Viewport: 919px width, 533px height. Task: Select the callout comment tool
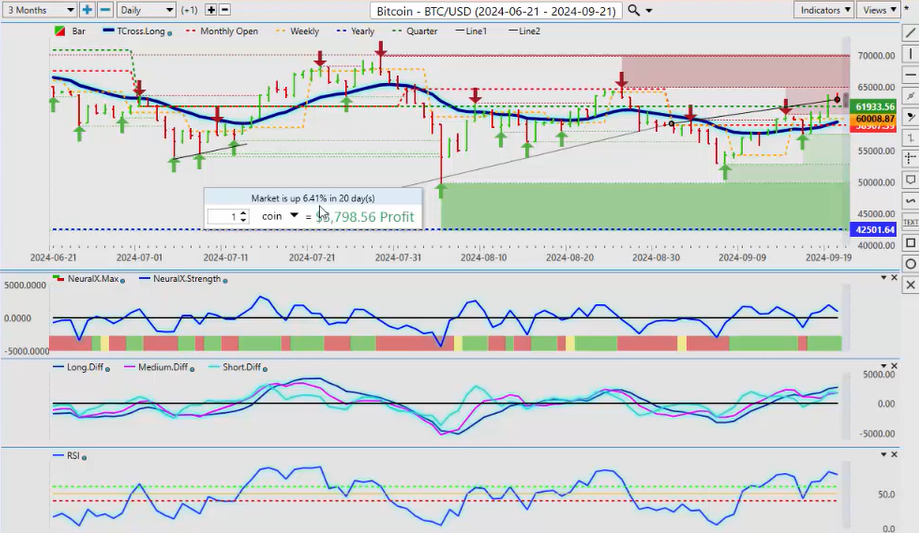point(910,180)
